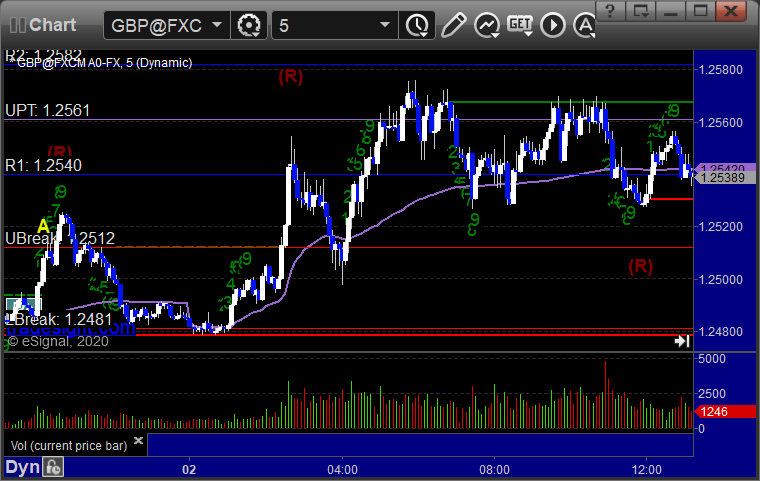Click the help question mark button

point(610,11)
